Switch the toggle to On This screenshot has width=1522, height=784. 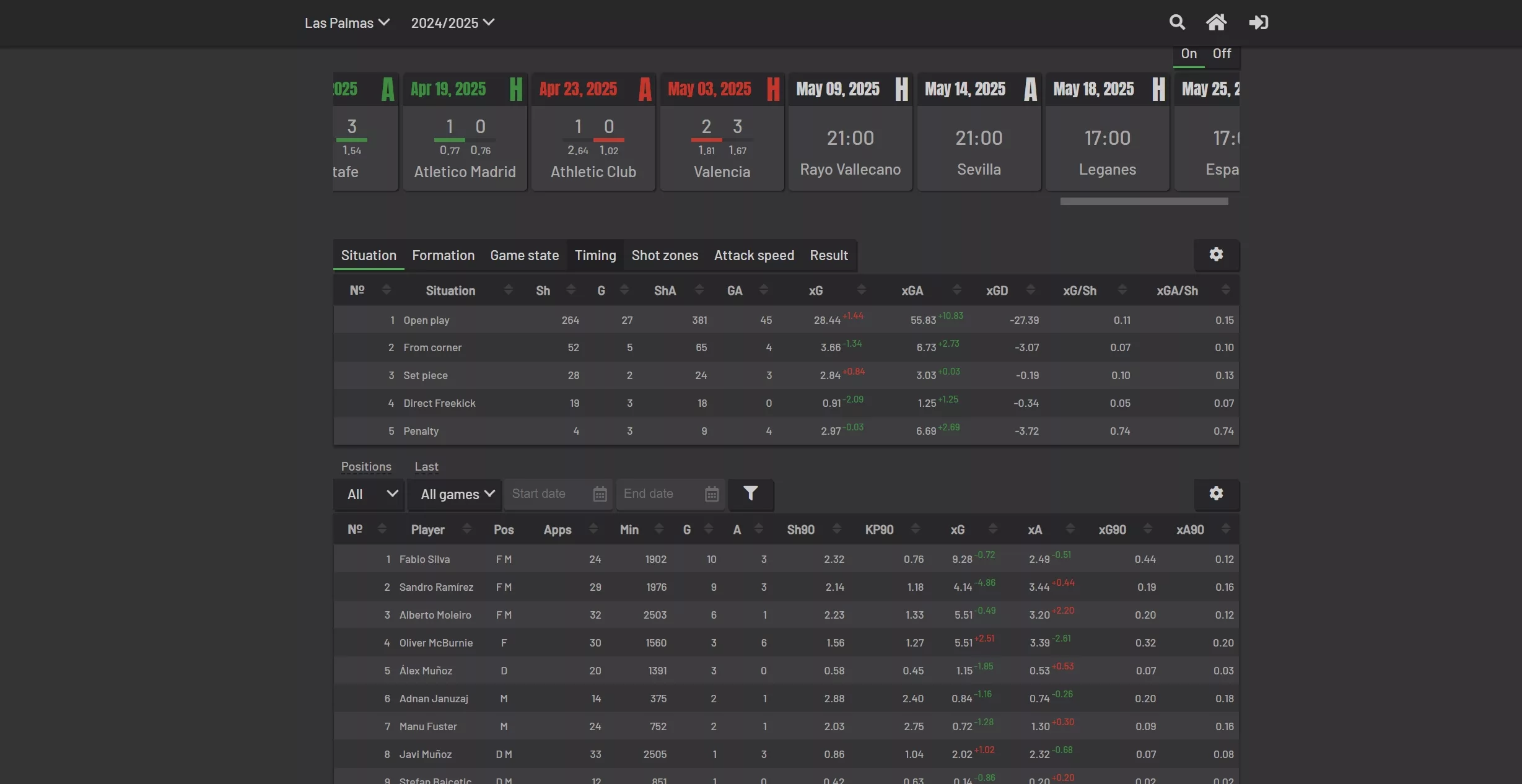click(x=1188, y=54)
